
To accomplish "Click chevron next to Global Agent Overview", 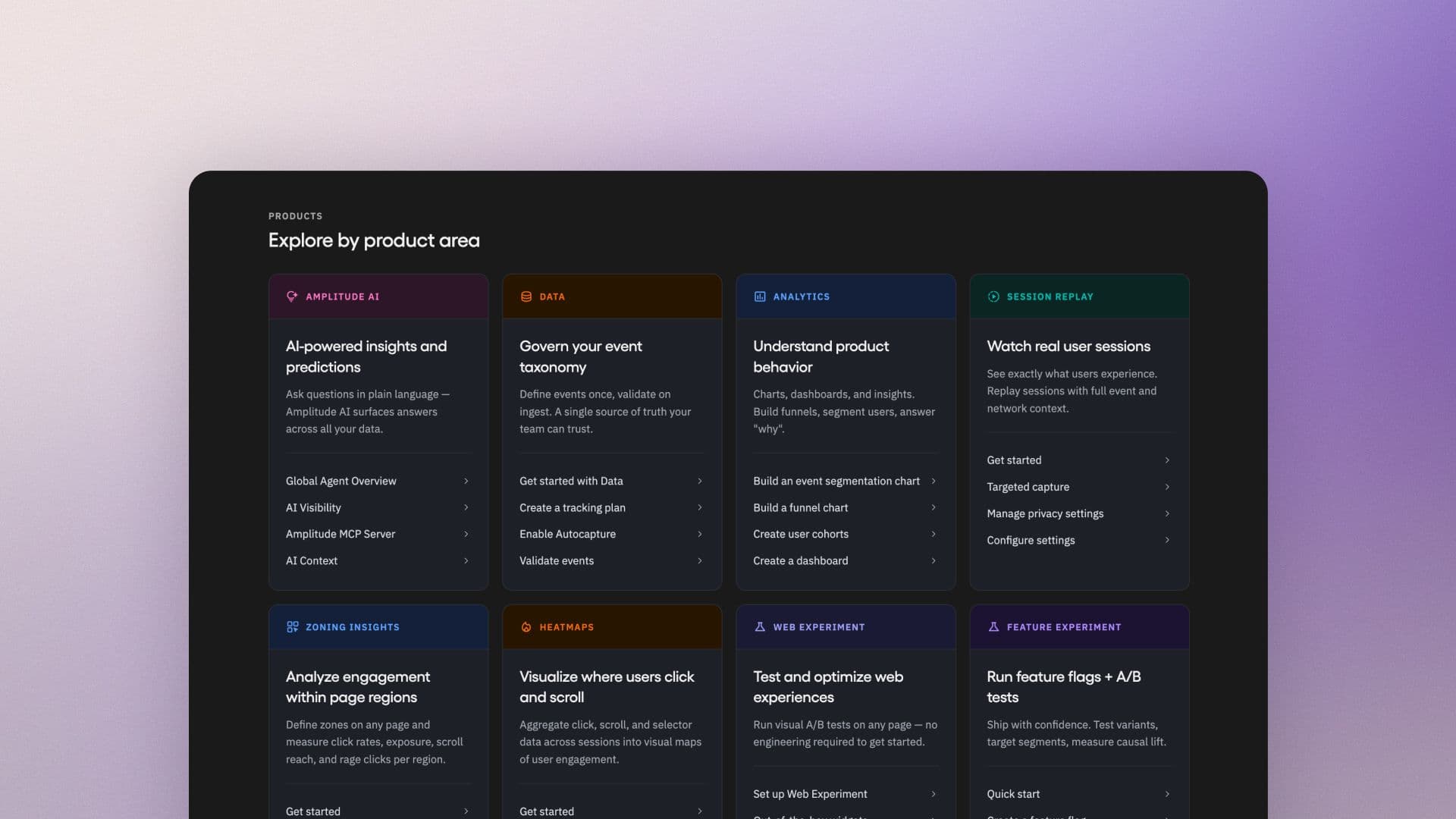I will coord(466,481).
